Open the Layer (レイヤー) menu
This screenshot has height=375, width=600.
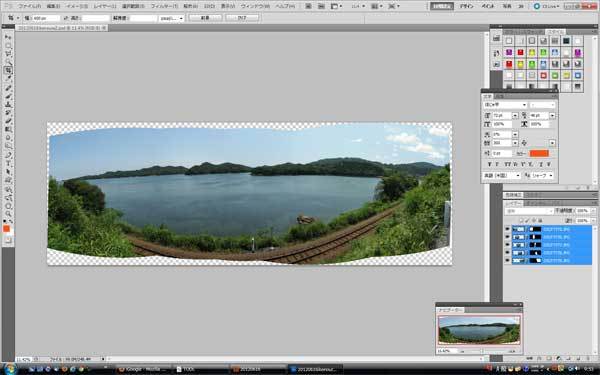[105, 7]
